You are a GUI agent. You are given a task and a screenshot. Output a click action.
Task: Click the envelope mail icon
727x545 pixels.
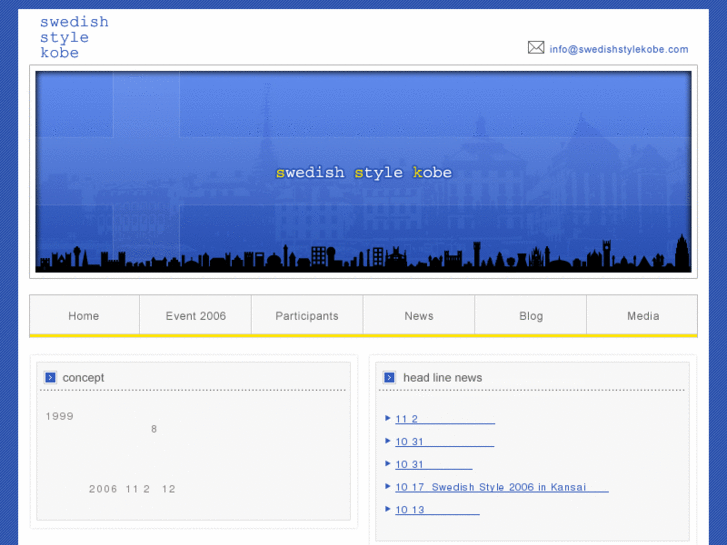click(x=536, y=47)
